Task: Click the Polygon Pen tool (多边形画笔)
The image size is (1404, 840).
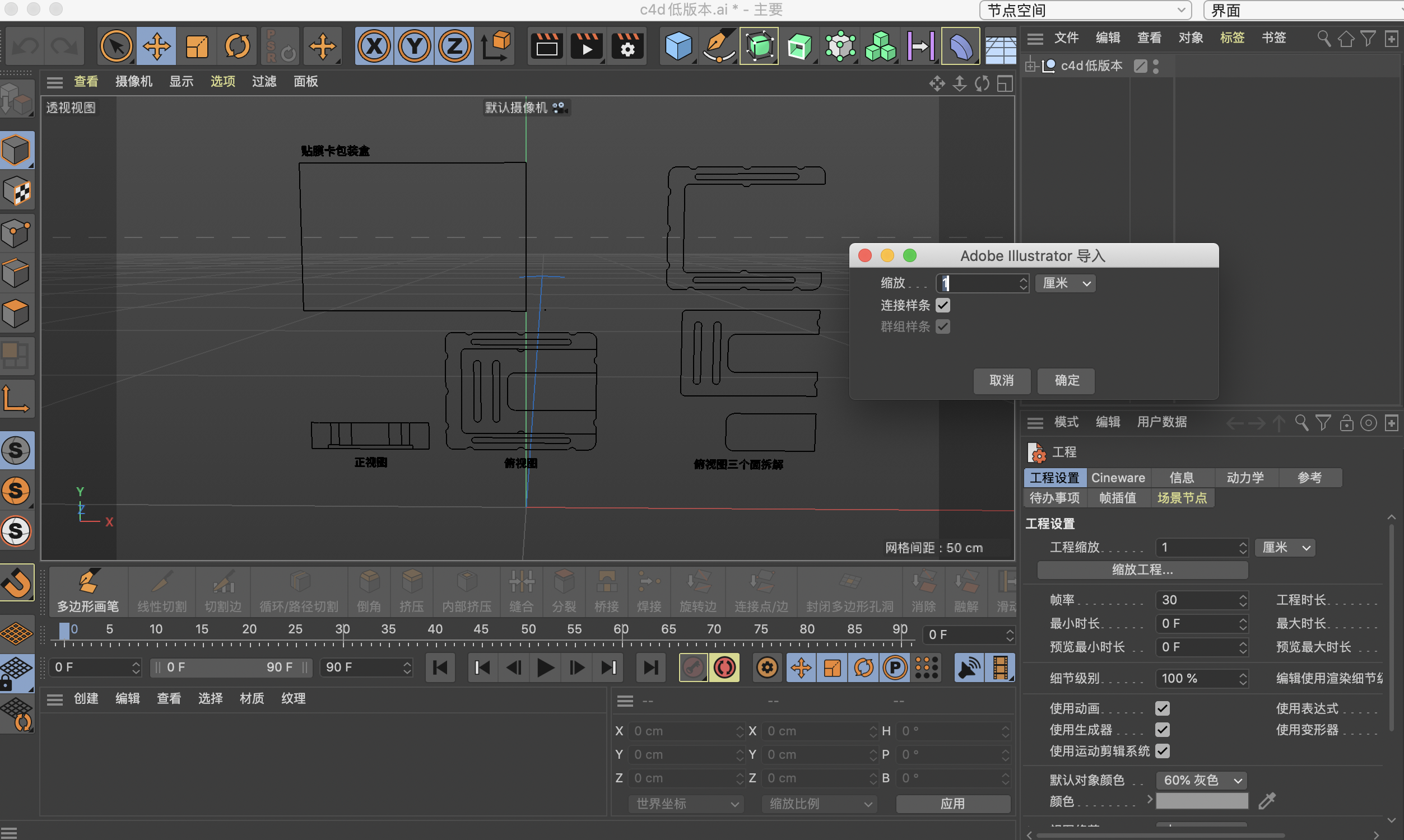Action: tap(88, 591)
